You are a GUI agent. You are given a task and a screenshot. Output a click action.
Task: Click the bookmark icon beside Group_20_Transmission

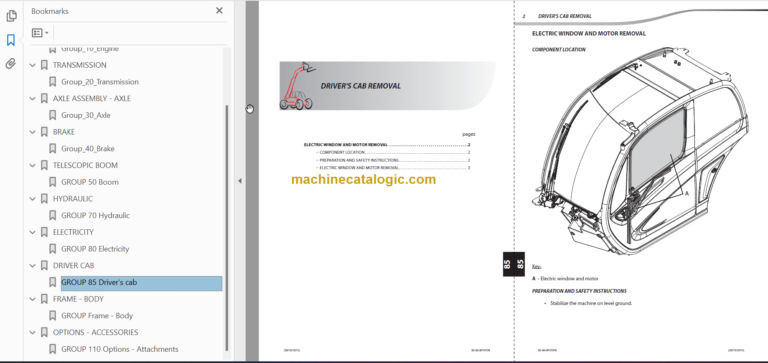[52, 82]
